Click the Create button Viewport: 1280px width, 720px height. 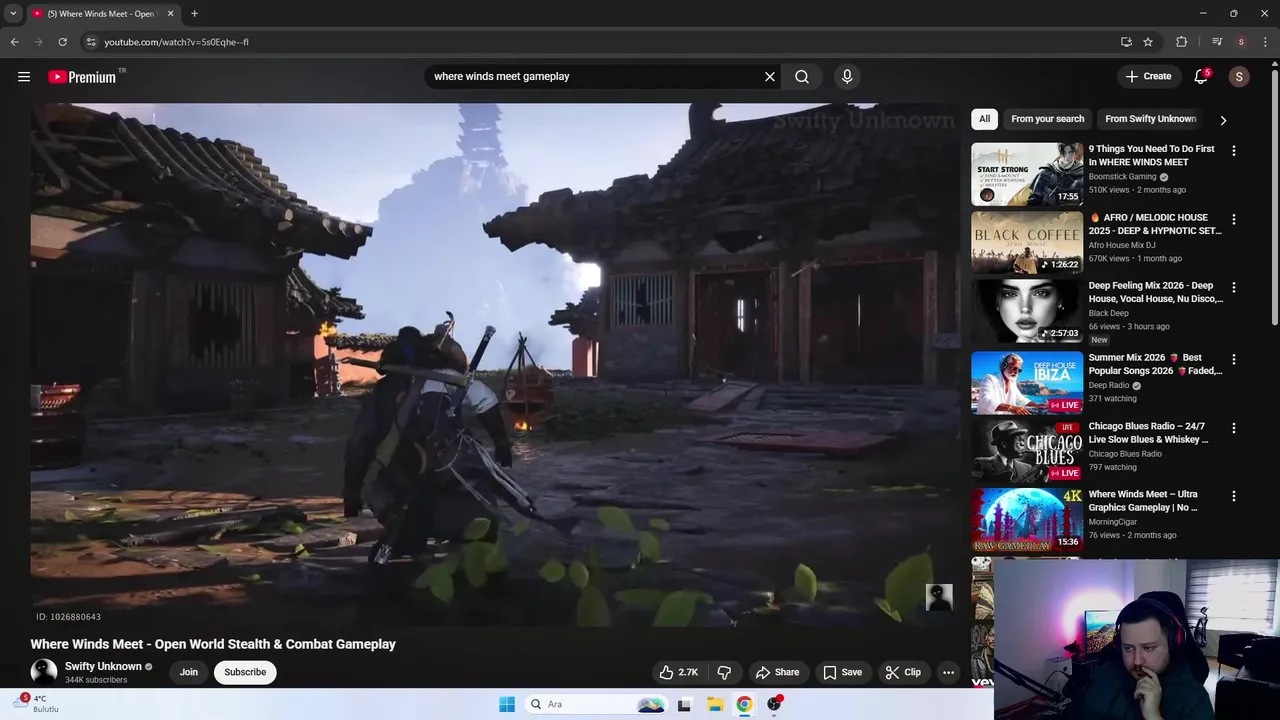[1148, 77]
